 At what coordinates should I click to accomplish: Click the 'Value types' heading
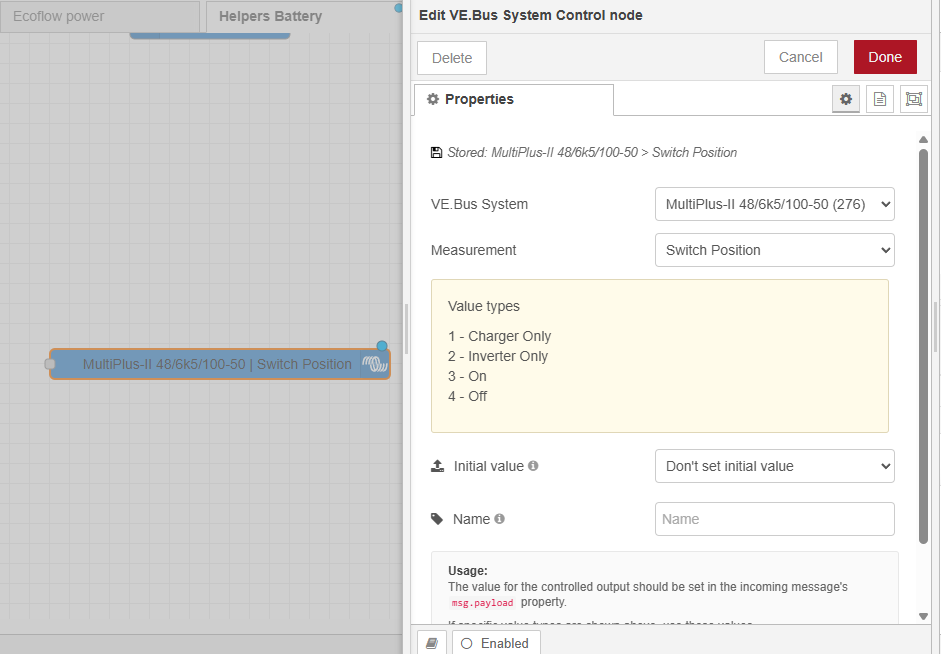coord(484,306)
